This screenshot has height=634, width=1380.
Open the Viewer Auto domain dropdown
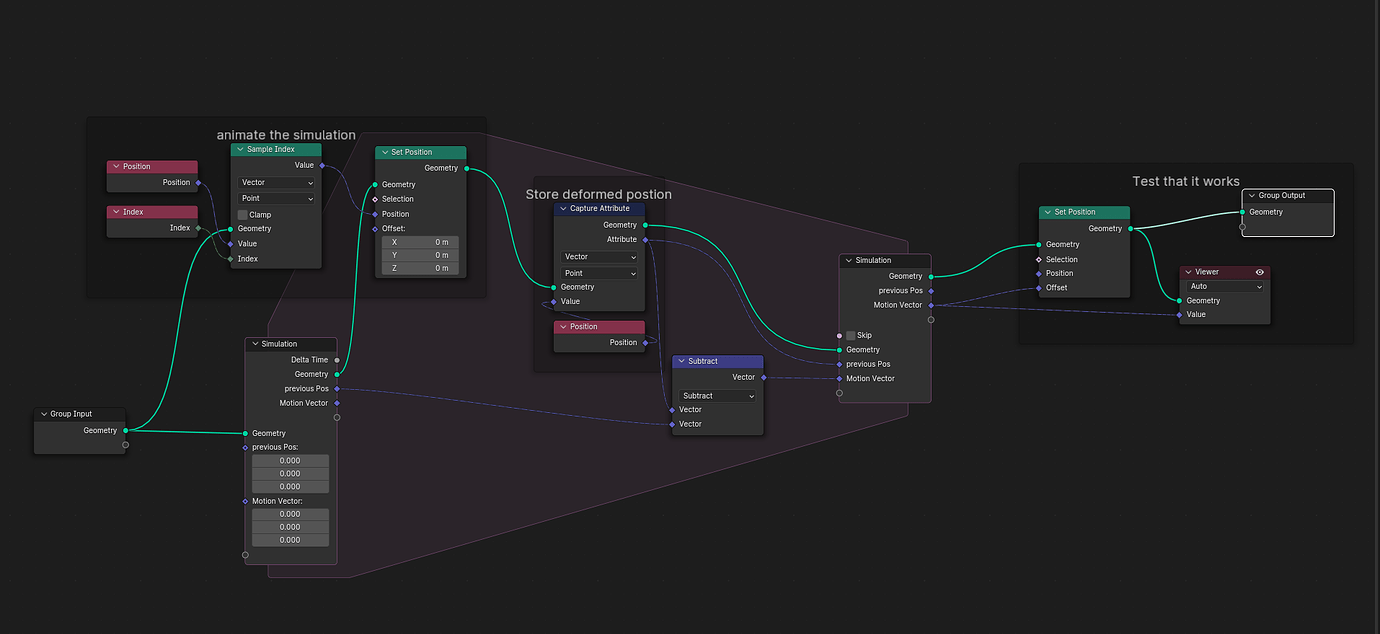click(1225, 286)
